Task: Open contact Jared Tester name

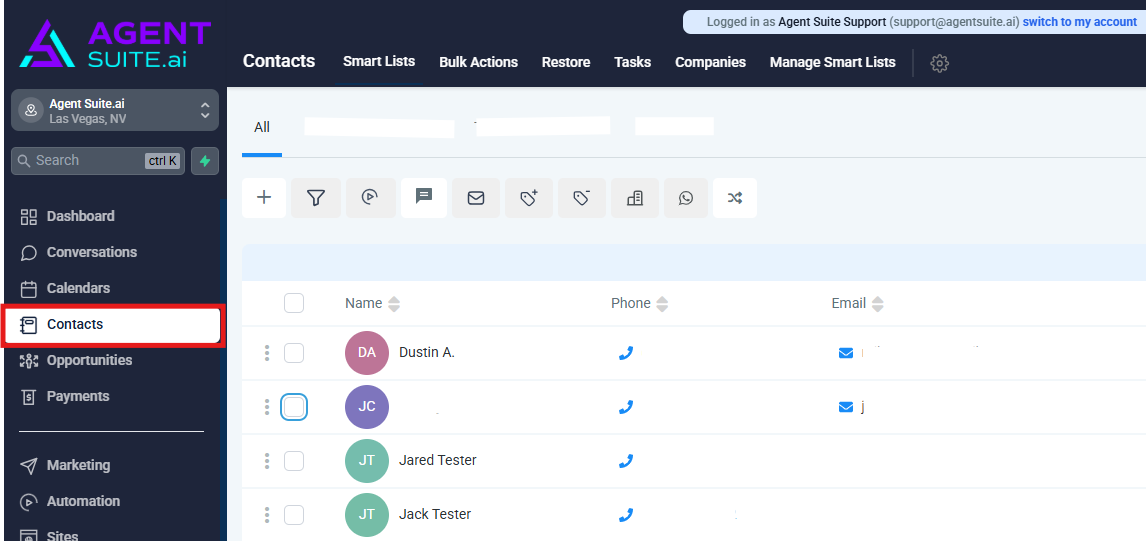Action: (x=438, y=461)
